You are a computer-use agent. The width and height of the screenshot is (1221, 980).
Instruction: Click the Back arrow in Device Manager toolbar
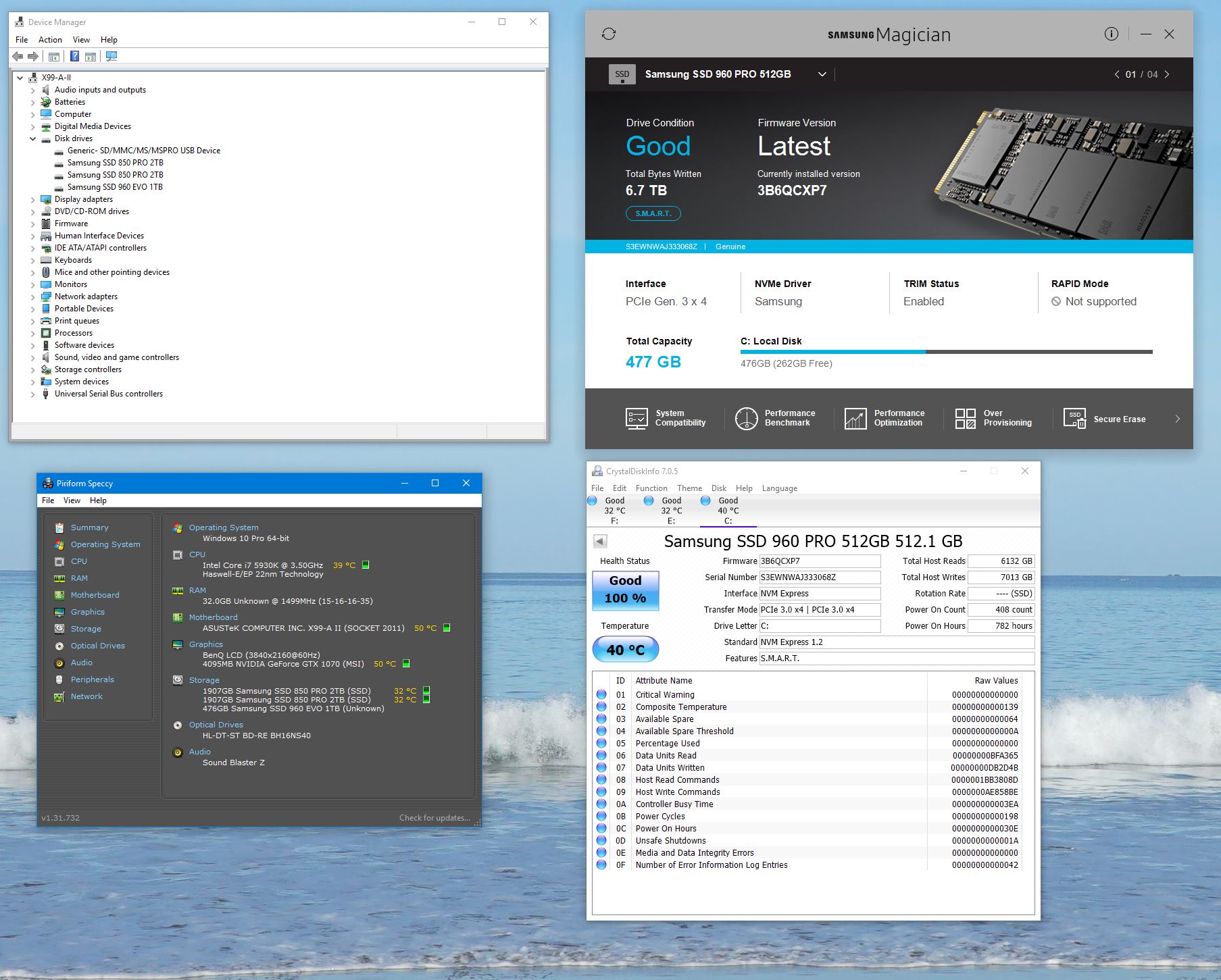[18, 56]
